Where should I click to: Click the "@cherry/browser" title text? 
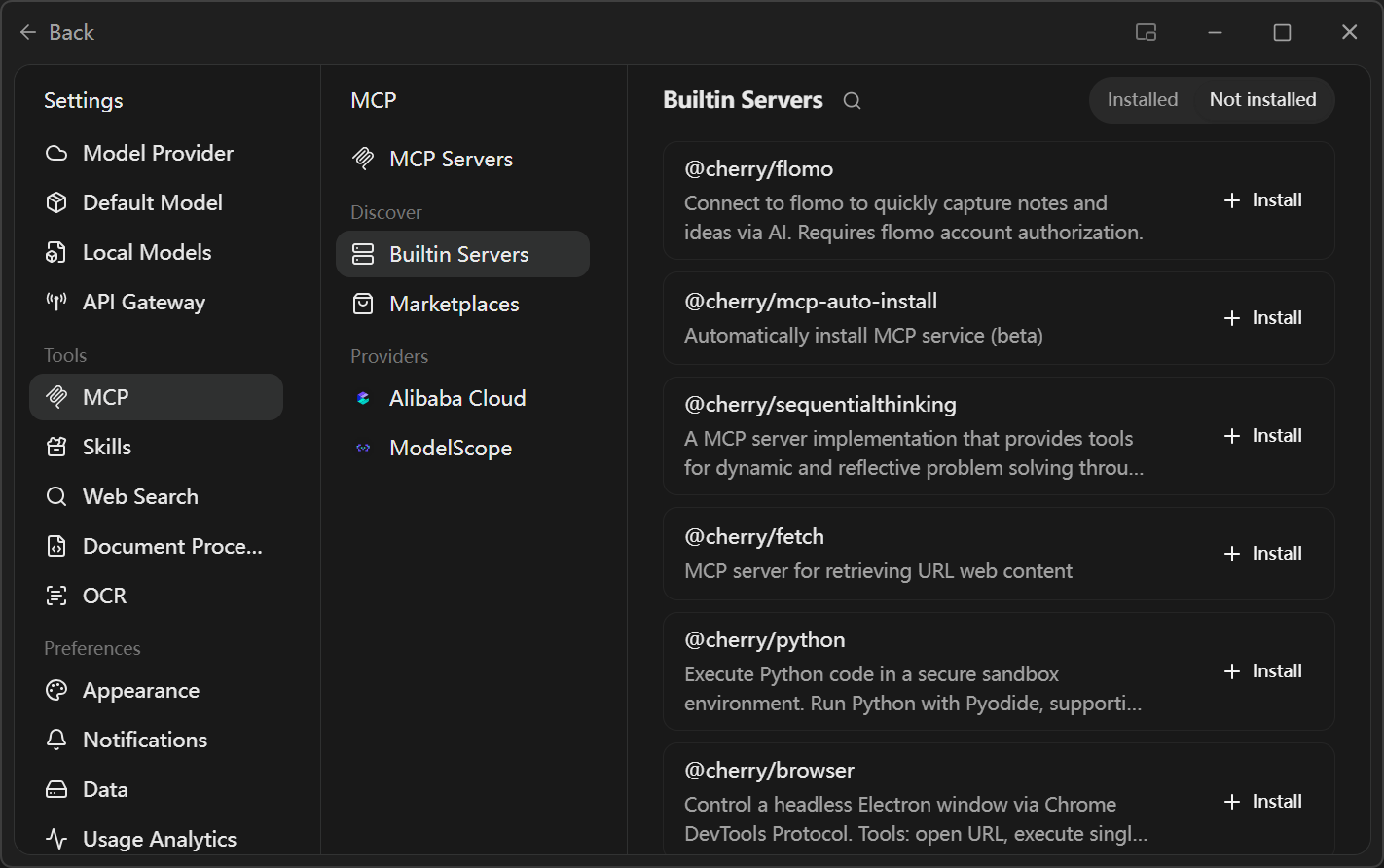point(769,770)
